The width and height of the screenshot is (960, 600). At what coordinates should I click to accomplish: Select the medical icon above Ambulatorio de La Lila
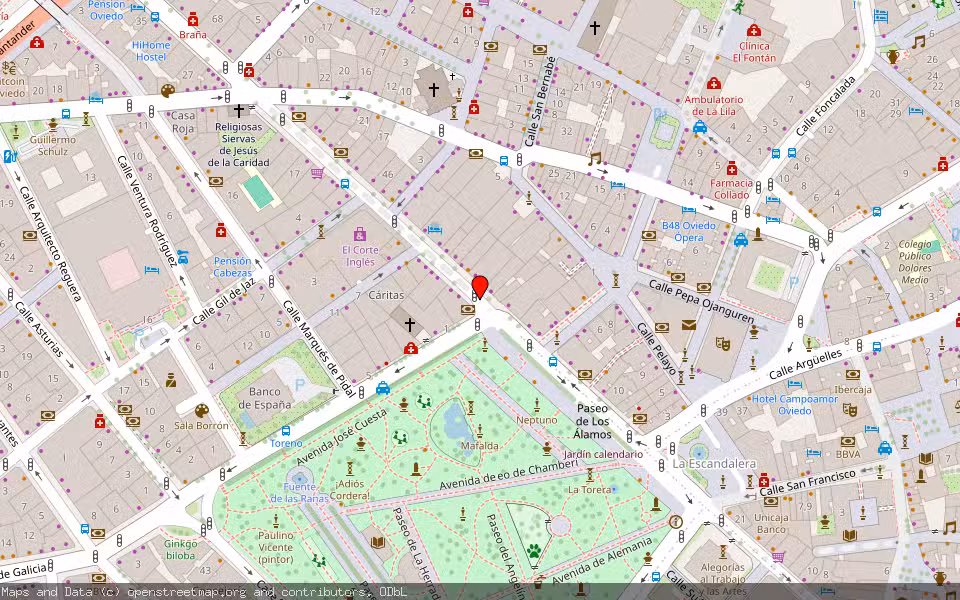(713, 83)
